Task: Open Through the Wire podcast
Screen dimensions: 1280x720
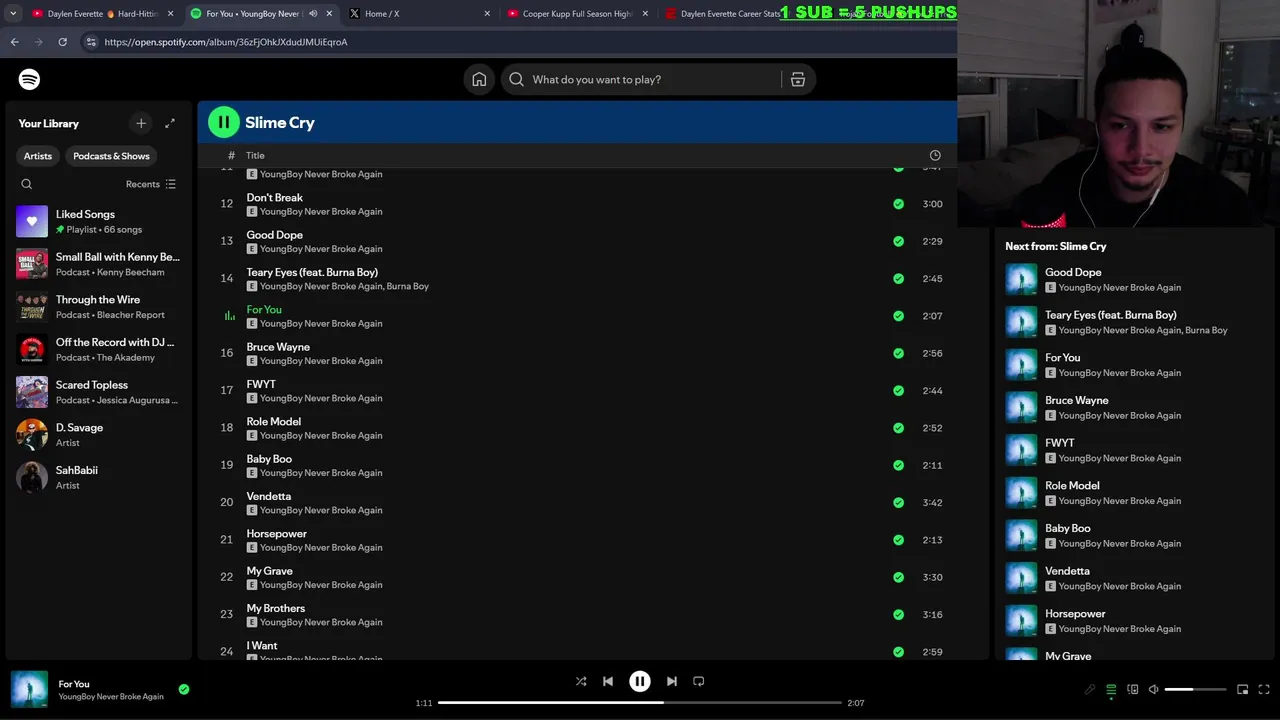Action: (x=98, y=307)
